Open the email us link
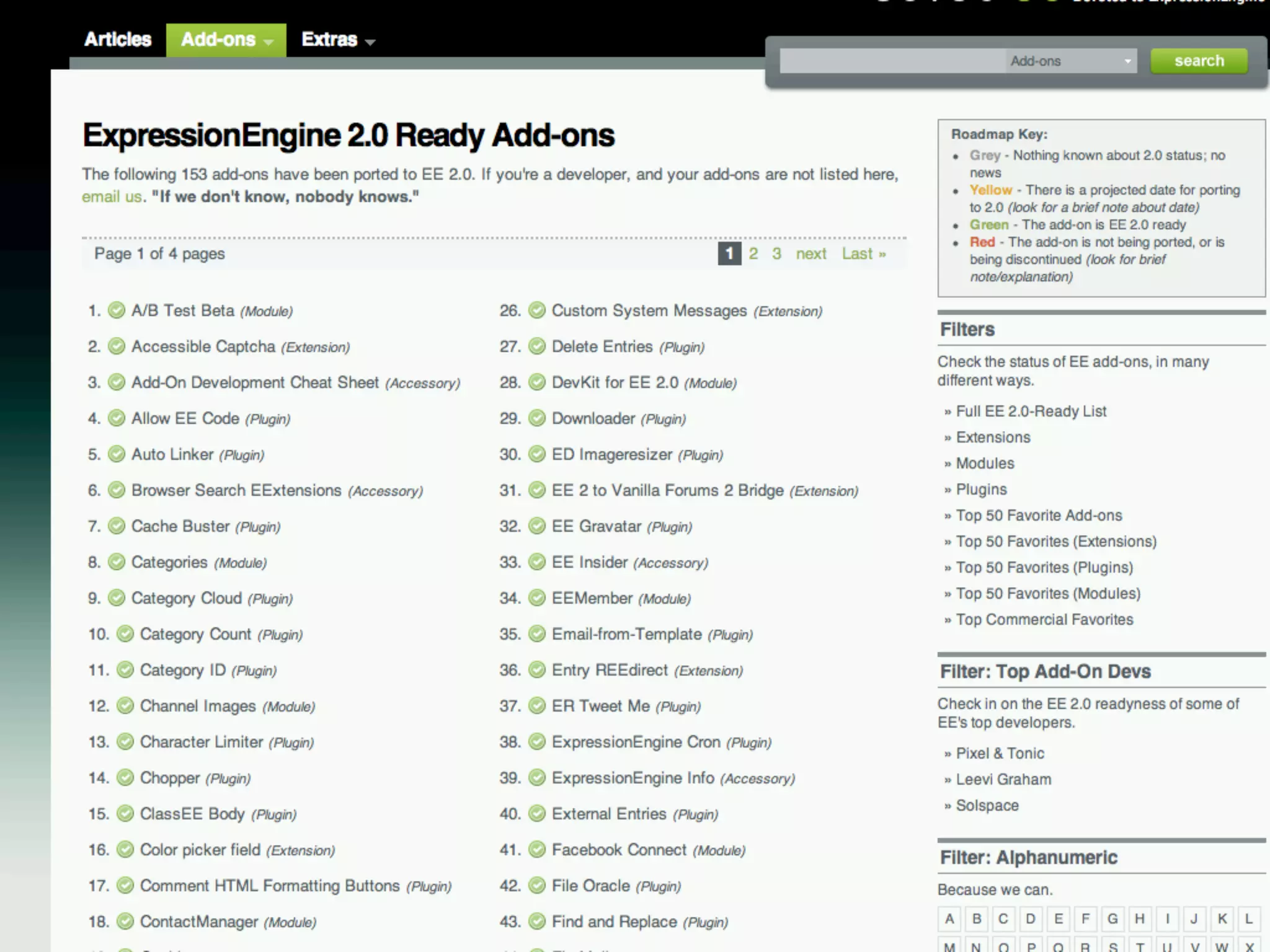This screenshot has height=952, width=1270. tap(112, 197)
